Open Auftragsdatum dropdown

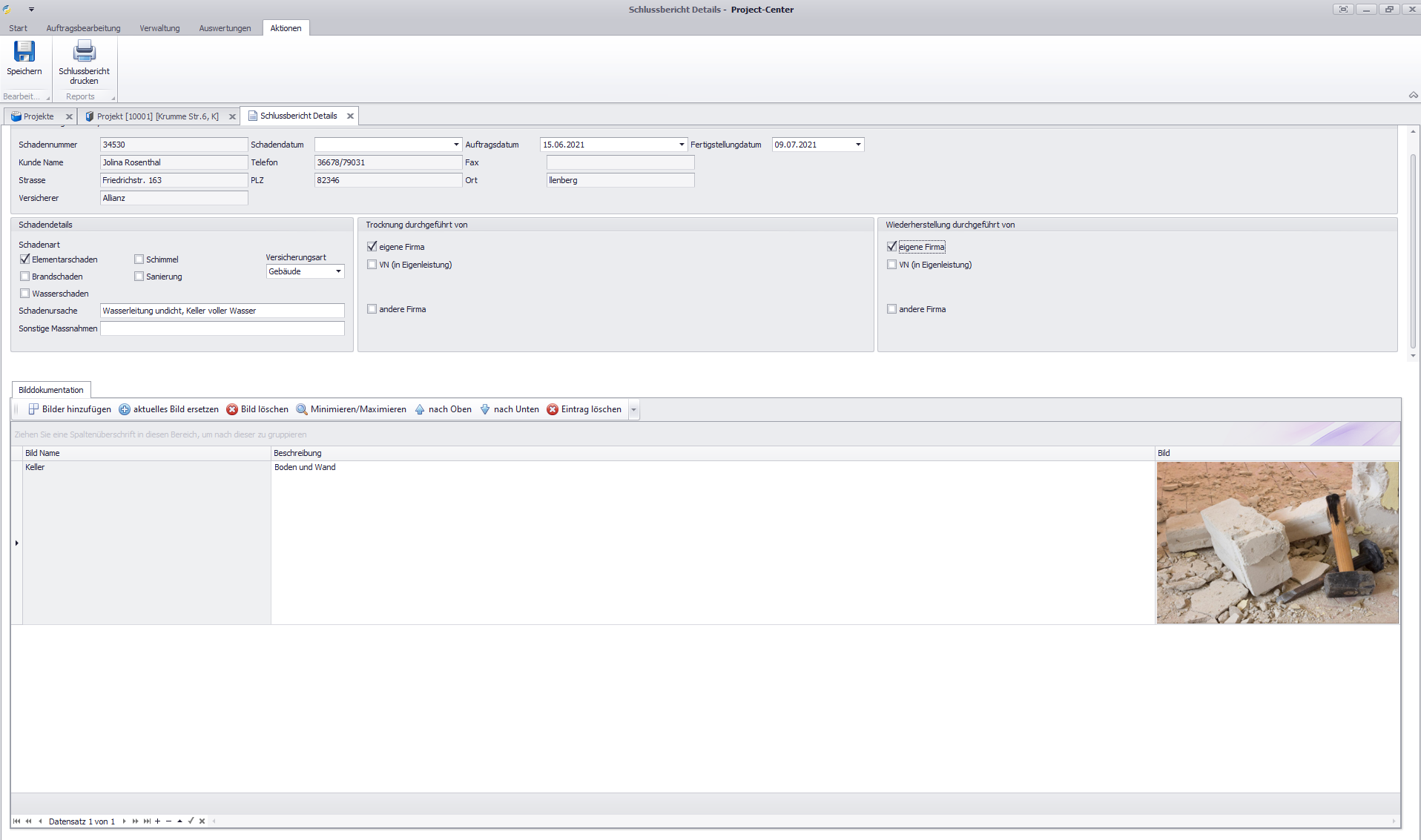(x=682, y=145)
